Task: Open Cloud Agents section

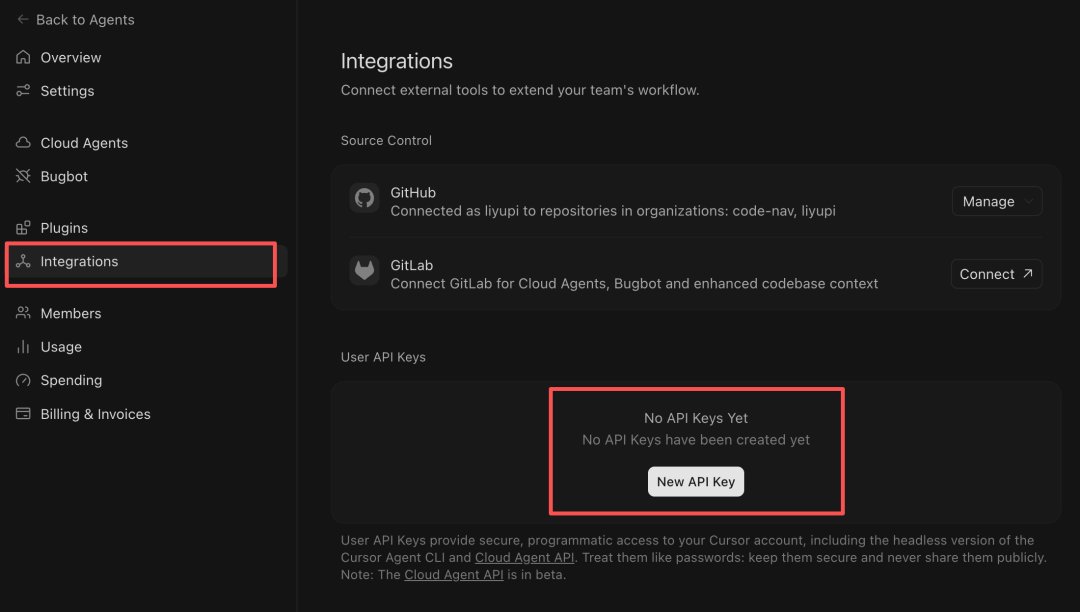Action: [84, 143]
